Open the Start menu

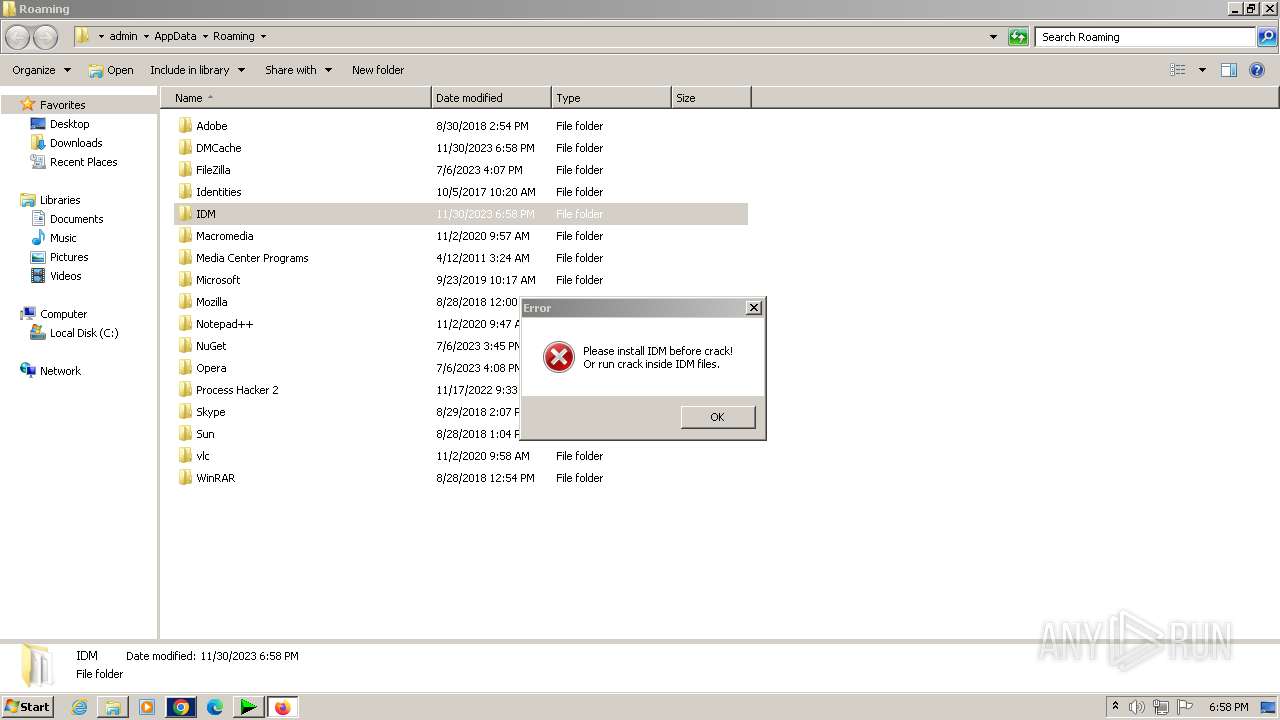coord(28,707)
